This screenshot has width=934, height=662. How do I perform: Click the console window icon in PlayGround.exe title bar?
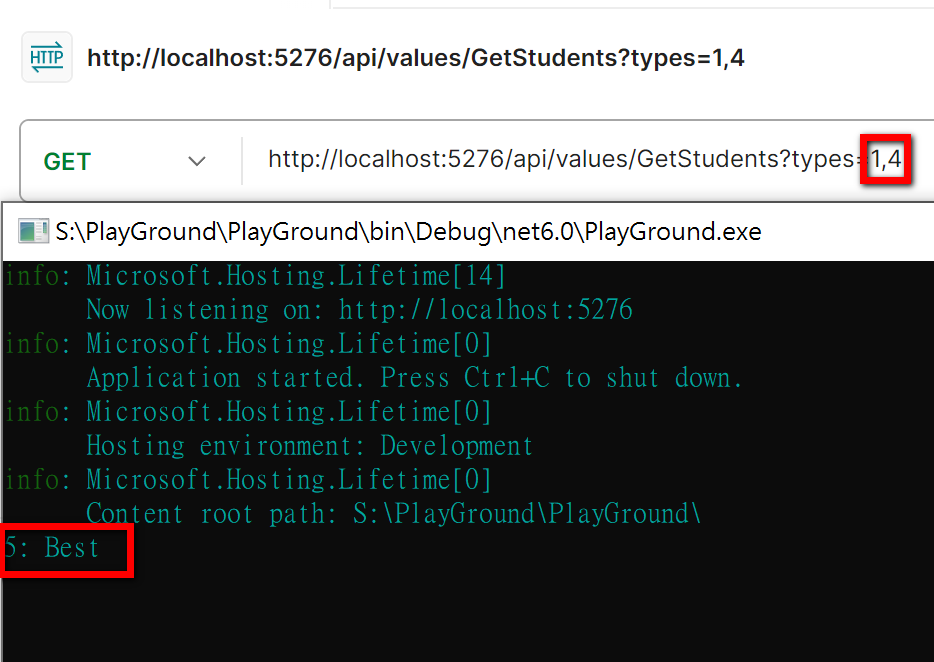[33, 231]
